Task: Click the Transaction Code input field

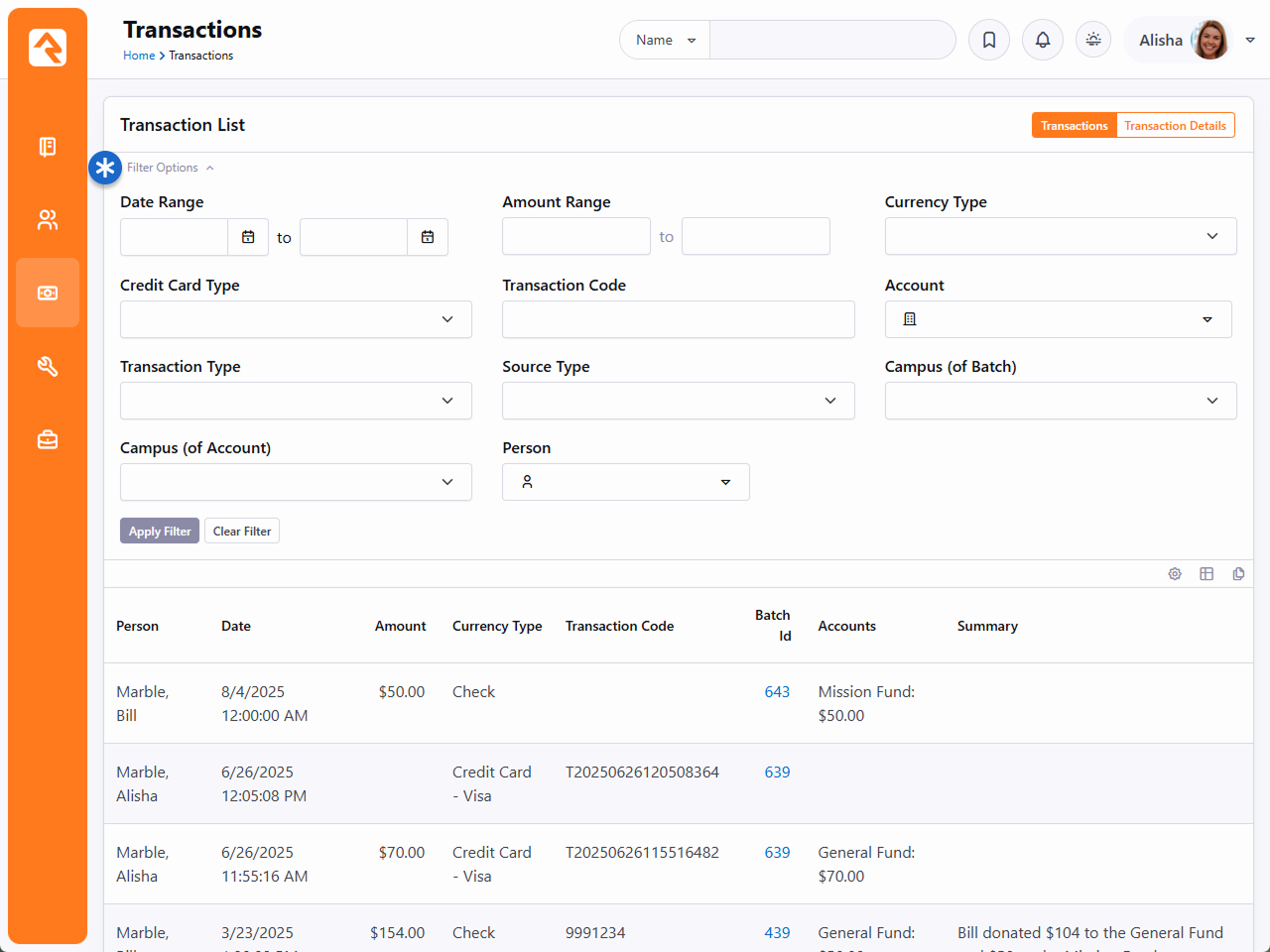Action: (x=678, y=319)
